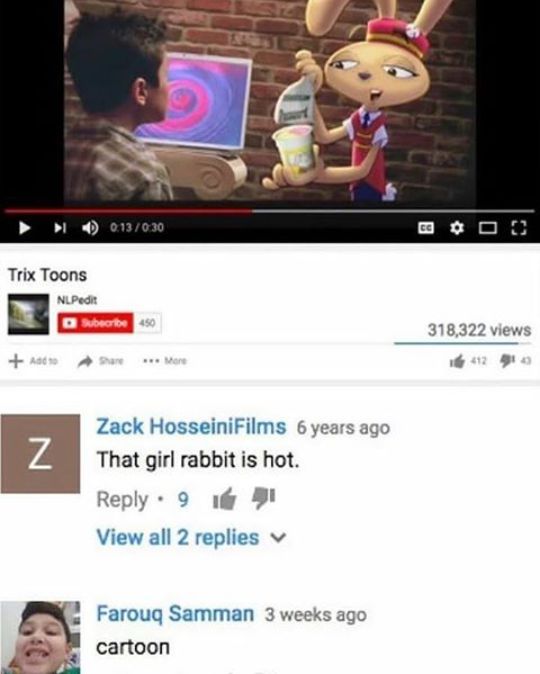Add video to playlist with Add to
The height and width of the screenshot is (674, 540).
[x=33, y=361]
